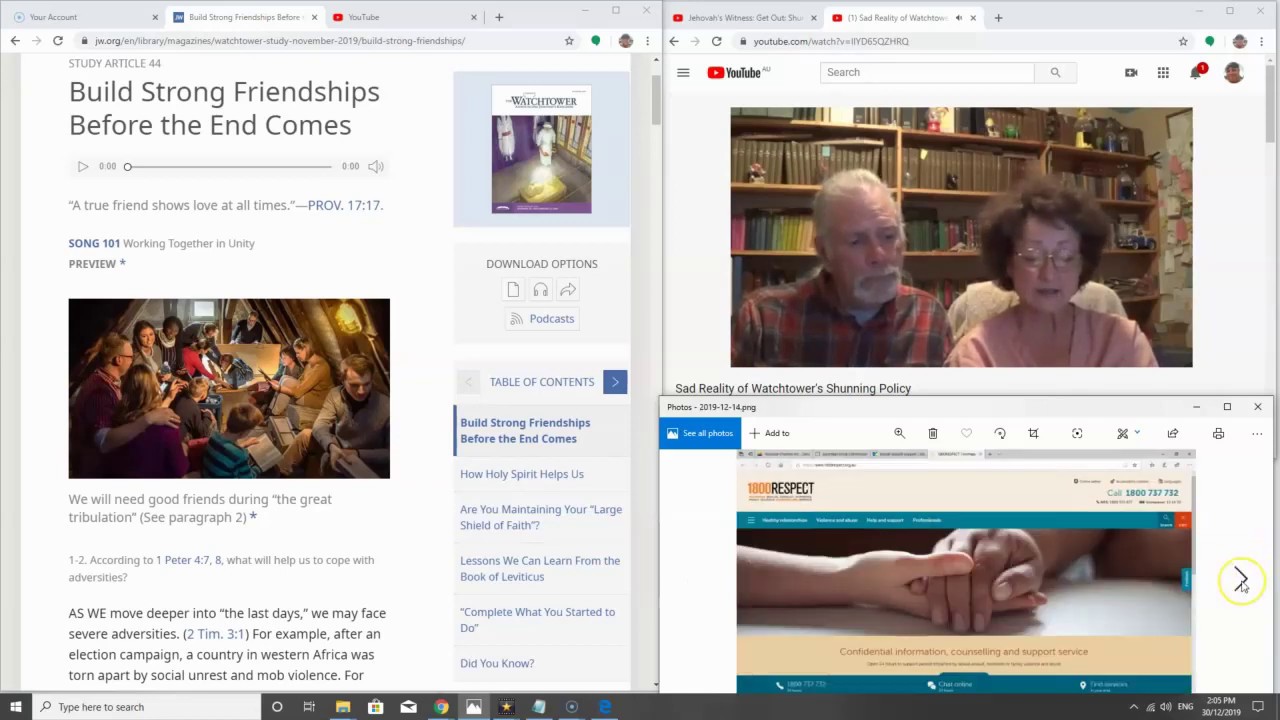Open the YouTube hamburger guide menu
1280x720 pixels.
[683, 72]
